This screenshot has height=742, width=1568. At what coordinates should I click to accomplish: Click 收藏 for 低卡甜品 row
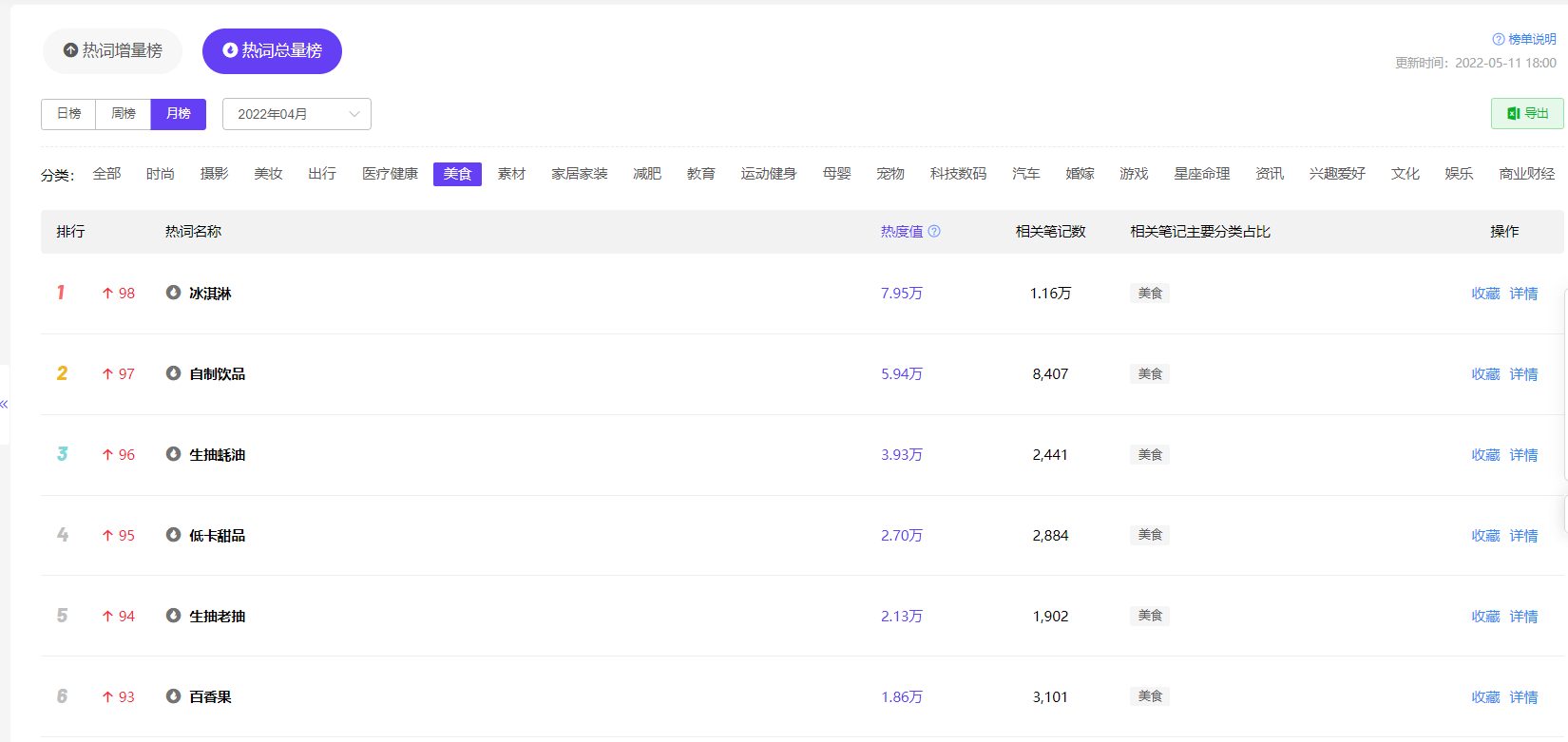[x=1485, y=536]
